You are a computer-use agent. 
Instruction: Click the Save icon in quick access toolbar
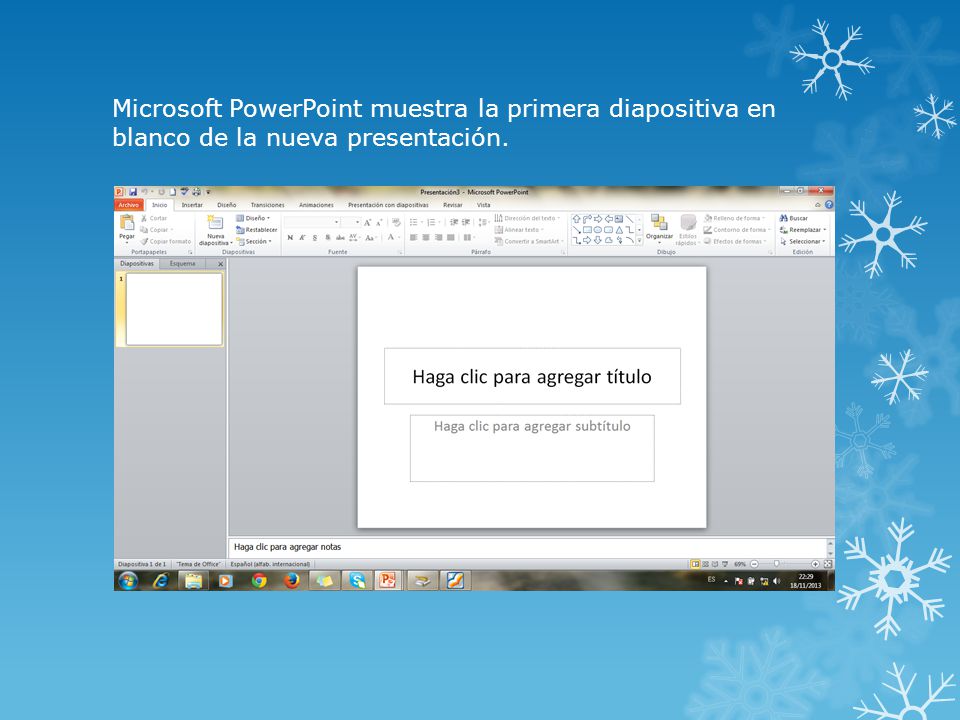(132, 192)
